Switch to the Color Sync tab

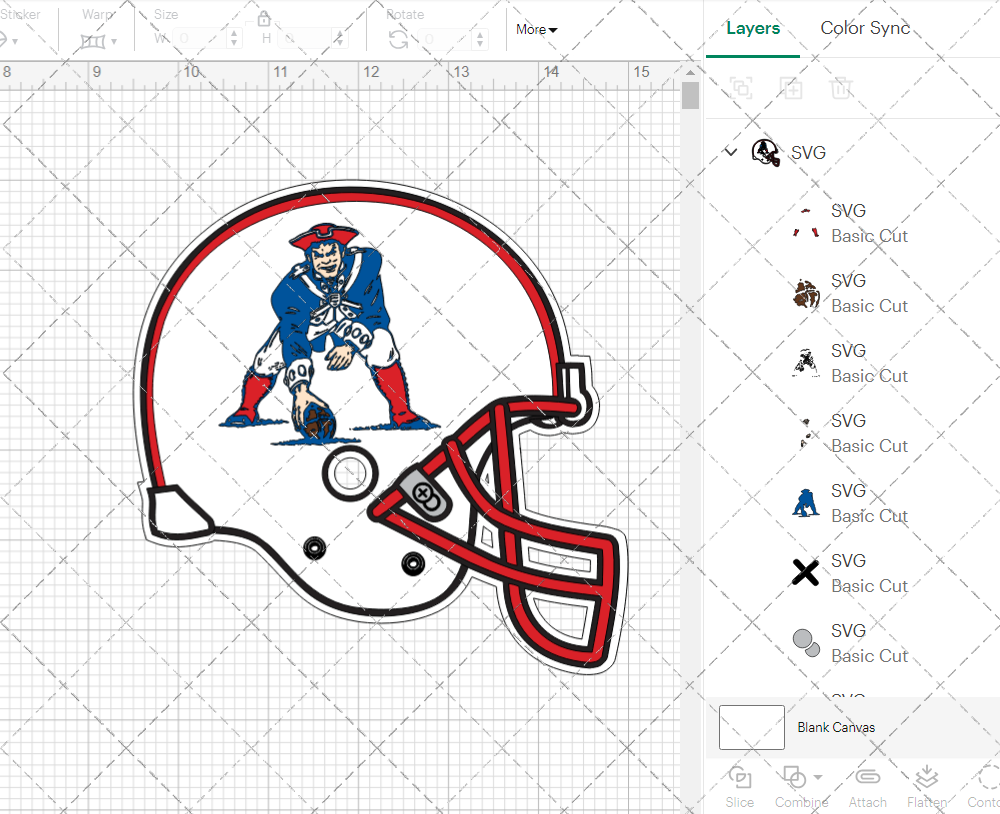coord(865,28)
